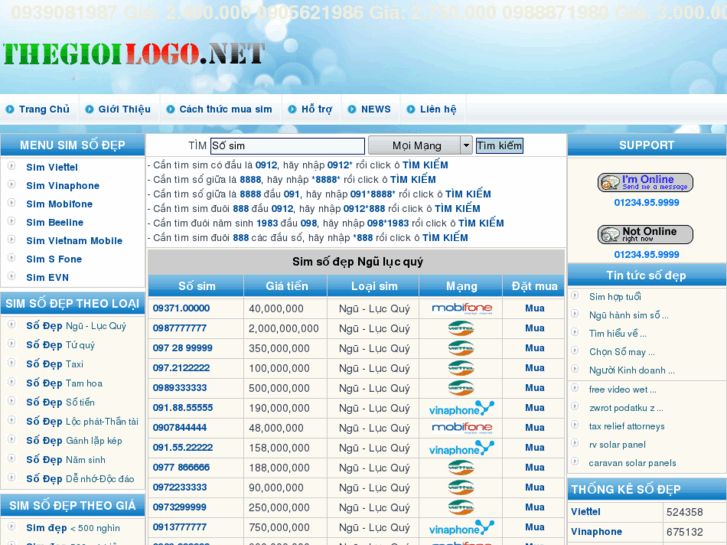This screenshot has height=545, width=727.
Task: Open Sim Mobifone in the menu
Action: 59,204
